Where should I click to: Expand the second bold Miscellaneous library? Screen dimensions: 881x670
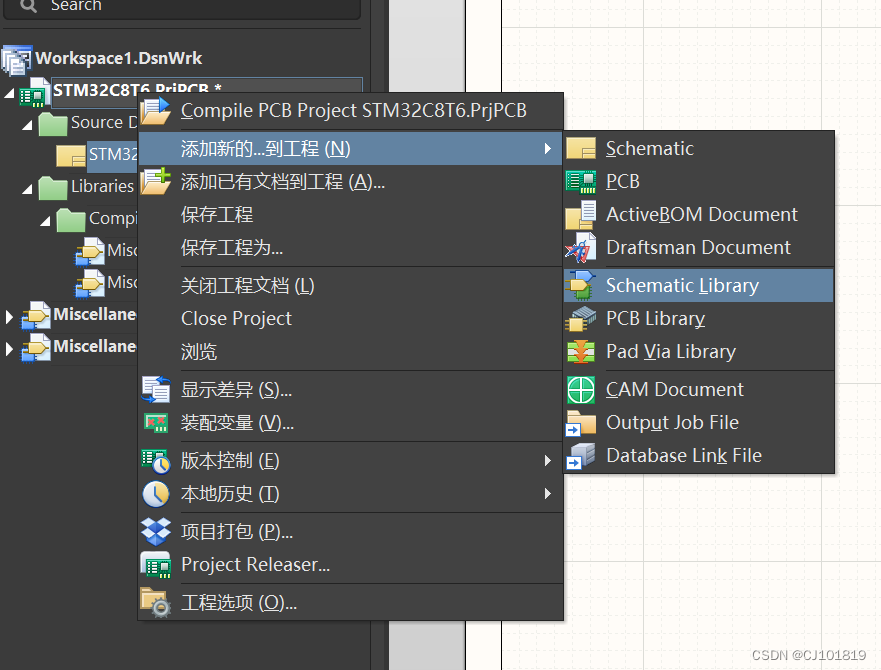(x=9, y=349)
